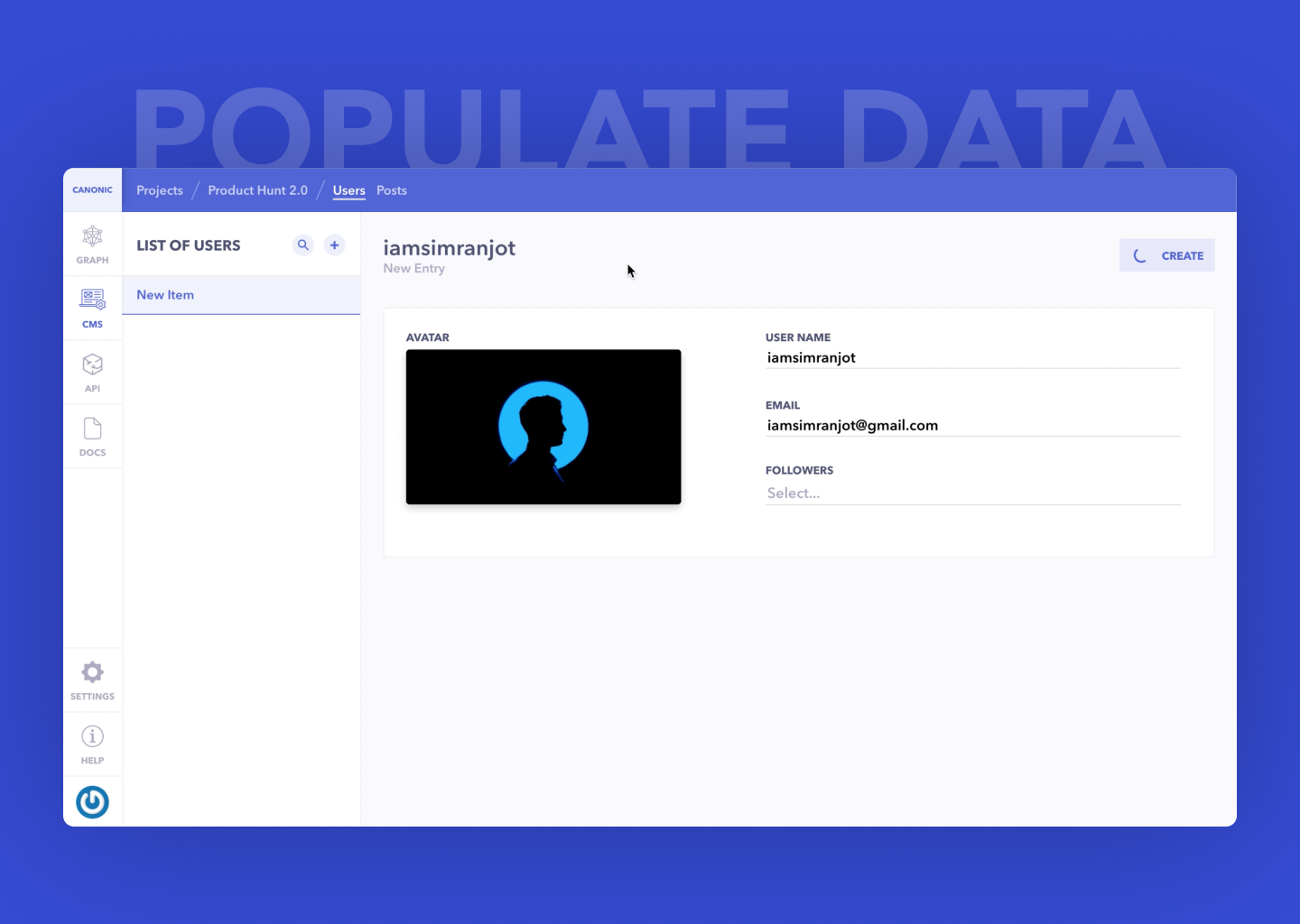Viewport: 1300px width, 924px height.
Task: Open the Graph section in sidebar
Action: coord(92,245)
